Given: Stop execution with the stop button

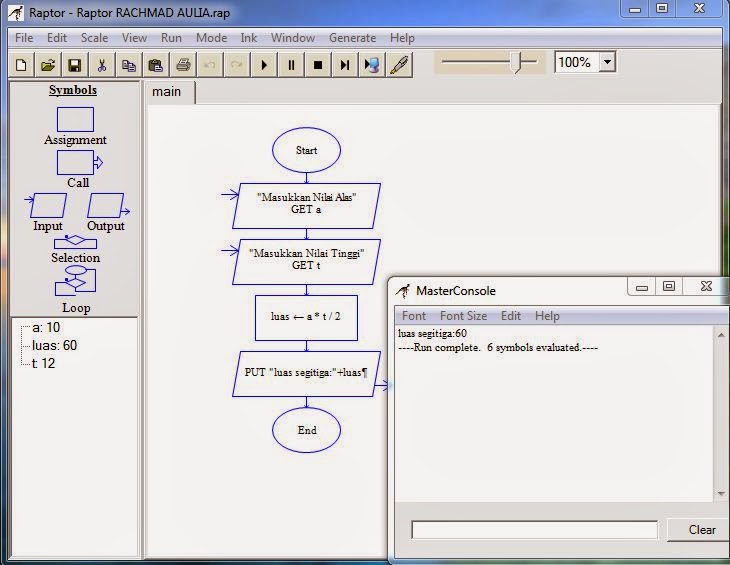Looking at the screenshot, I should click(318, 65).
